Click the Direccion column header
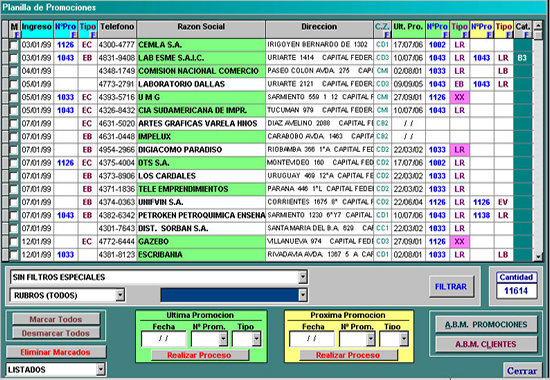 319,29
